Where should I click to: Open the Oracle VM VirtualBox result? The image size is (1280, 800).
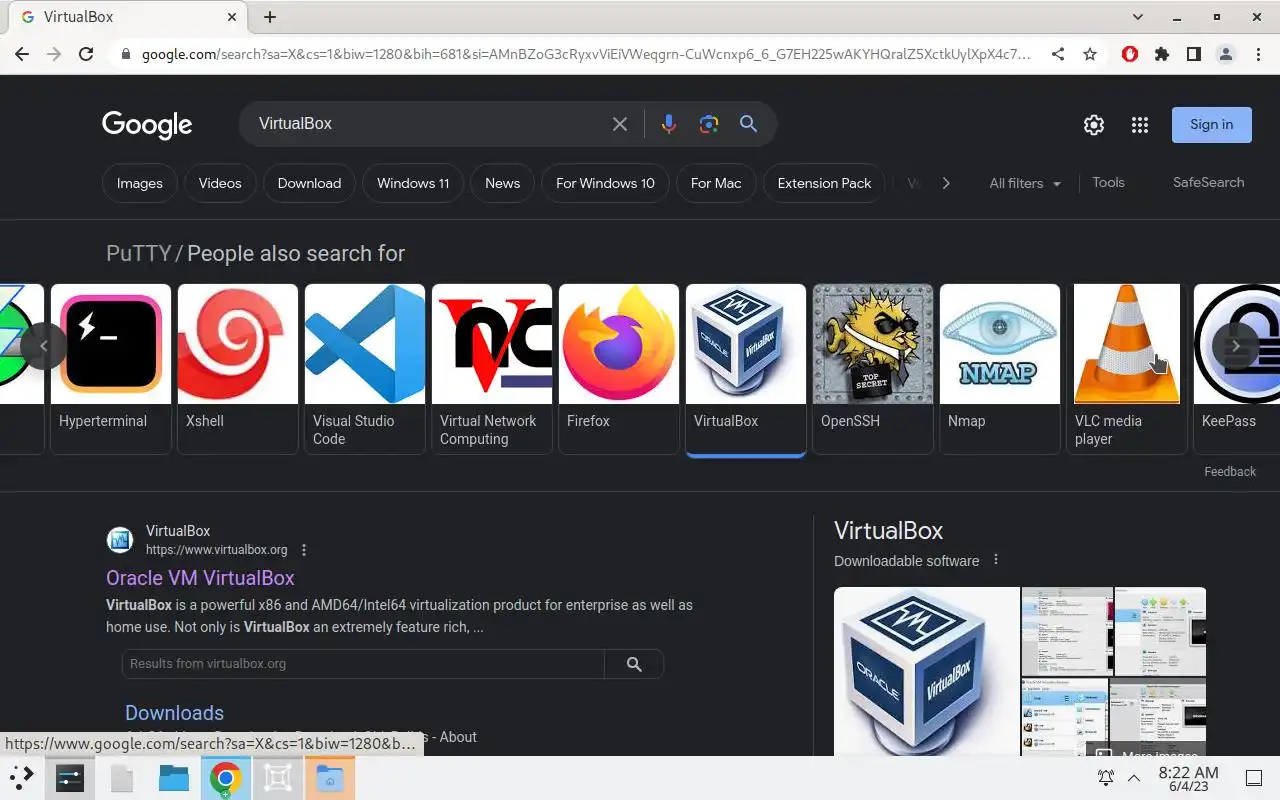pyautogui.click(x=200, y=578)
